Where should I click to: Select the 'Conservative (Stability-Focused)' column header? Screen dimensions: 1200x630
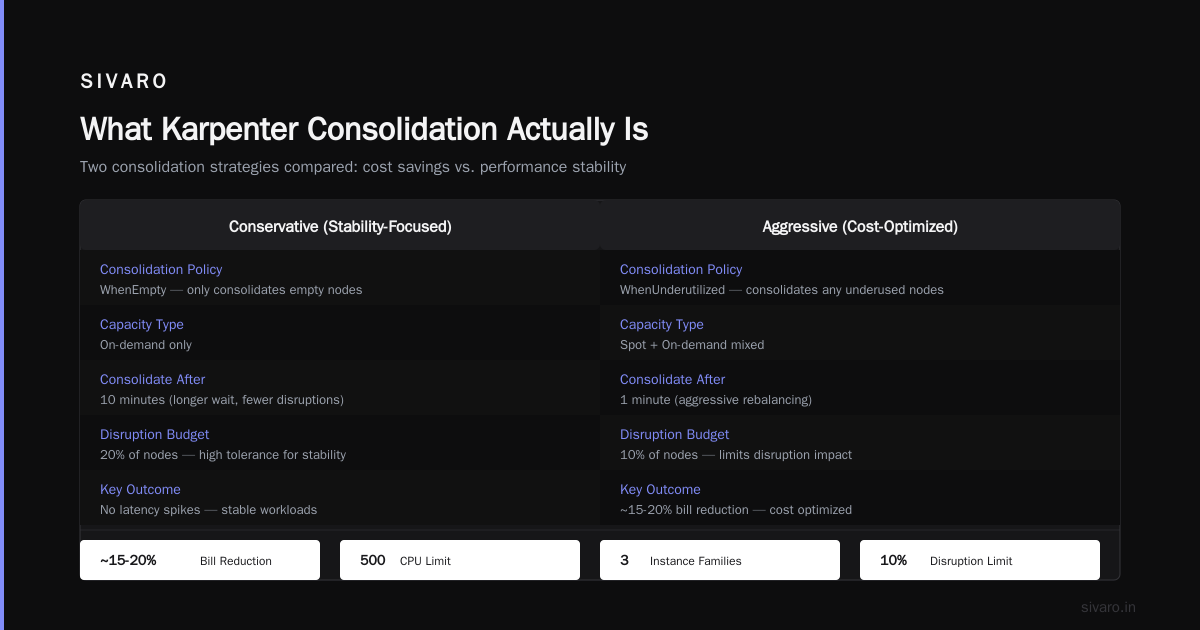tap(340, 227)
